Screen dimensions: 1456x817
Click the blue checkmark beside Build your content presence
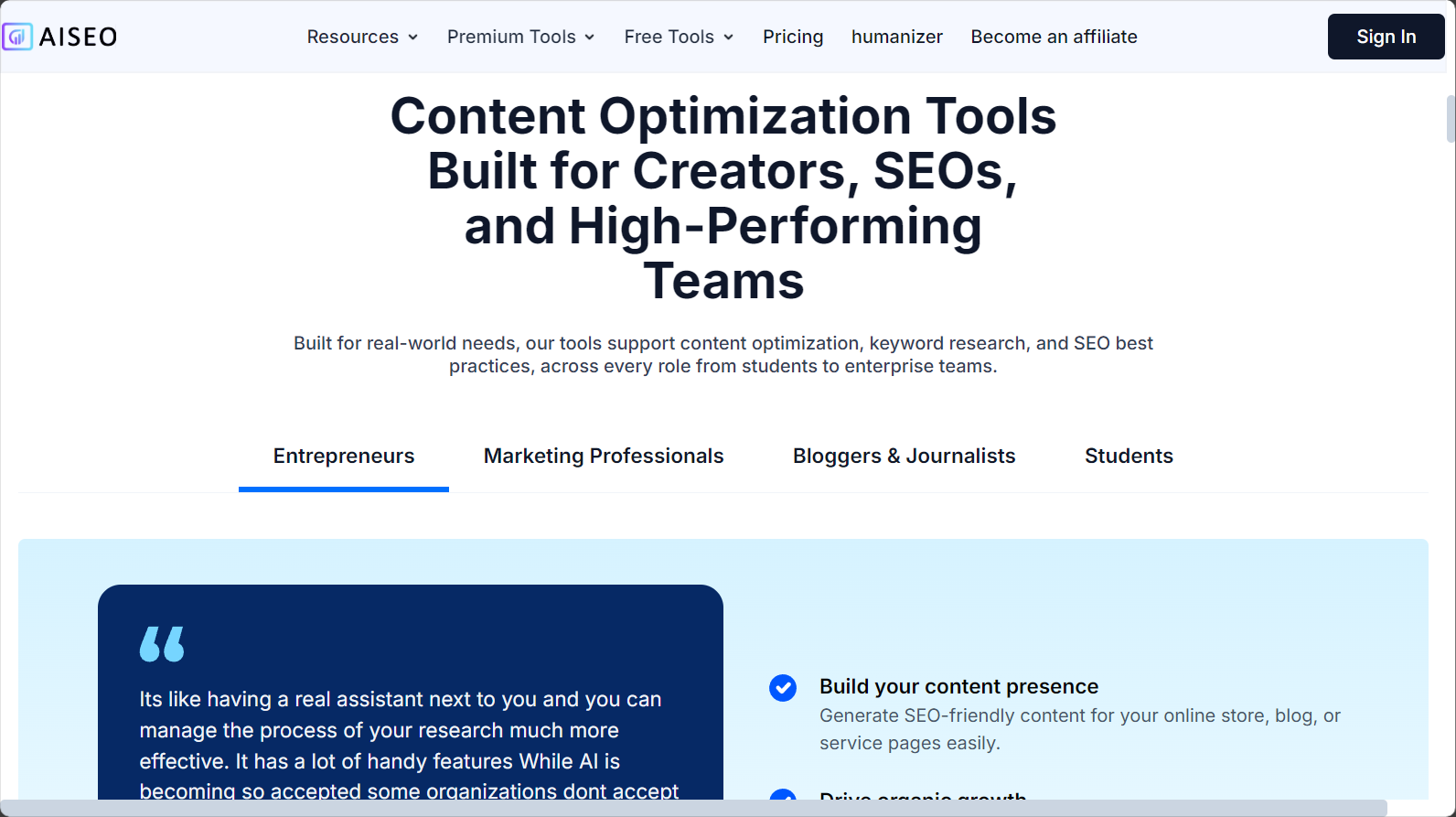pos(783,688)
